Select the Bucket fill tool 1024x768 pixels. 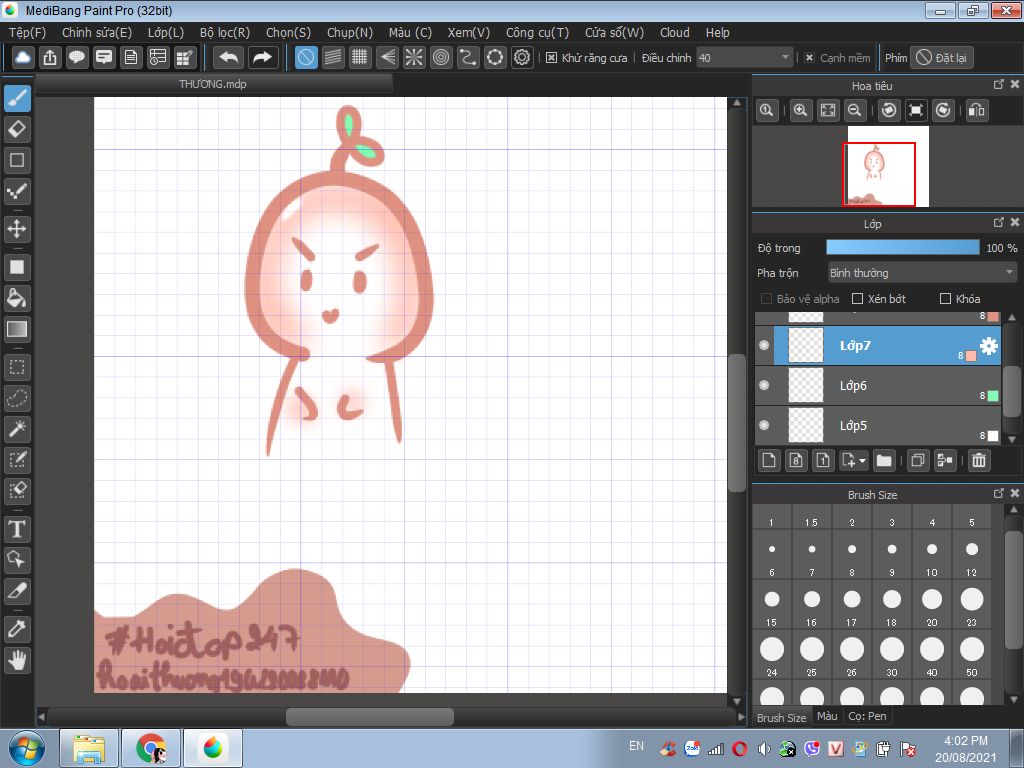(17, 298)
